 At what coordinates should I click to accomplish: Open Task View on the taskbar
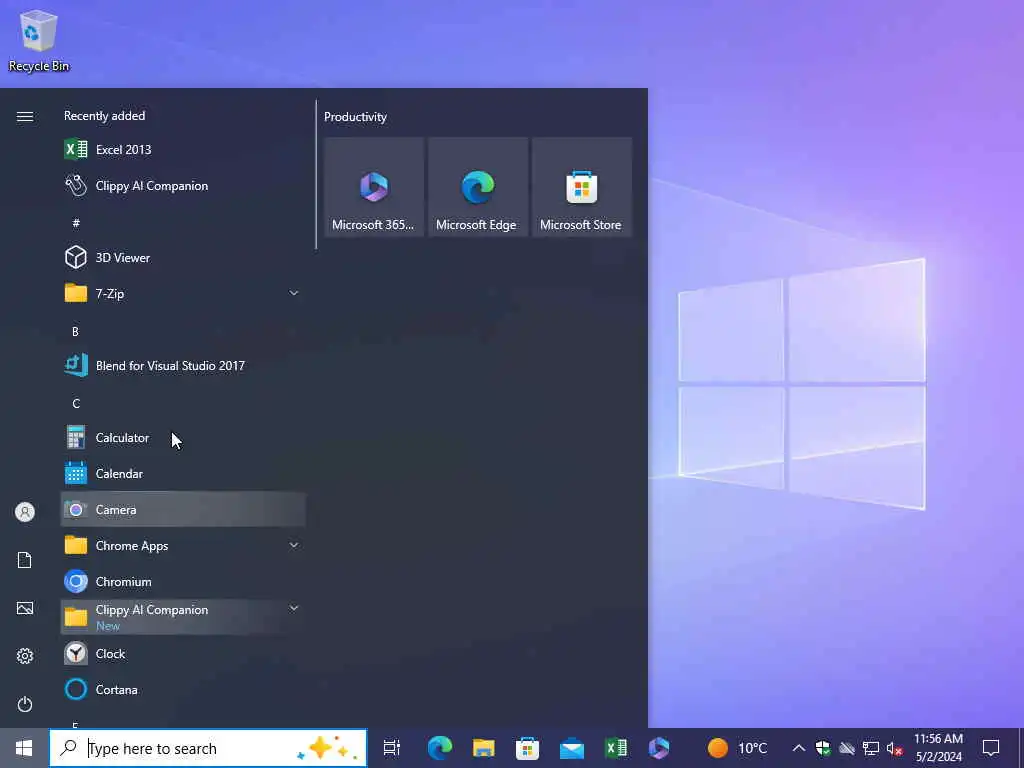(392, 748)
